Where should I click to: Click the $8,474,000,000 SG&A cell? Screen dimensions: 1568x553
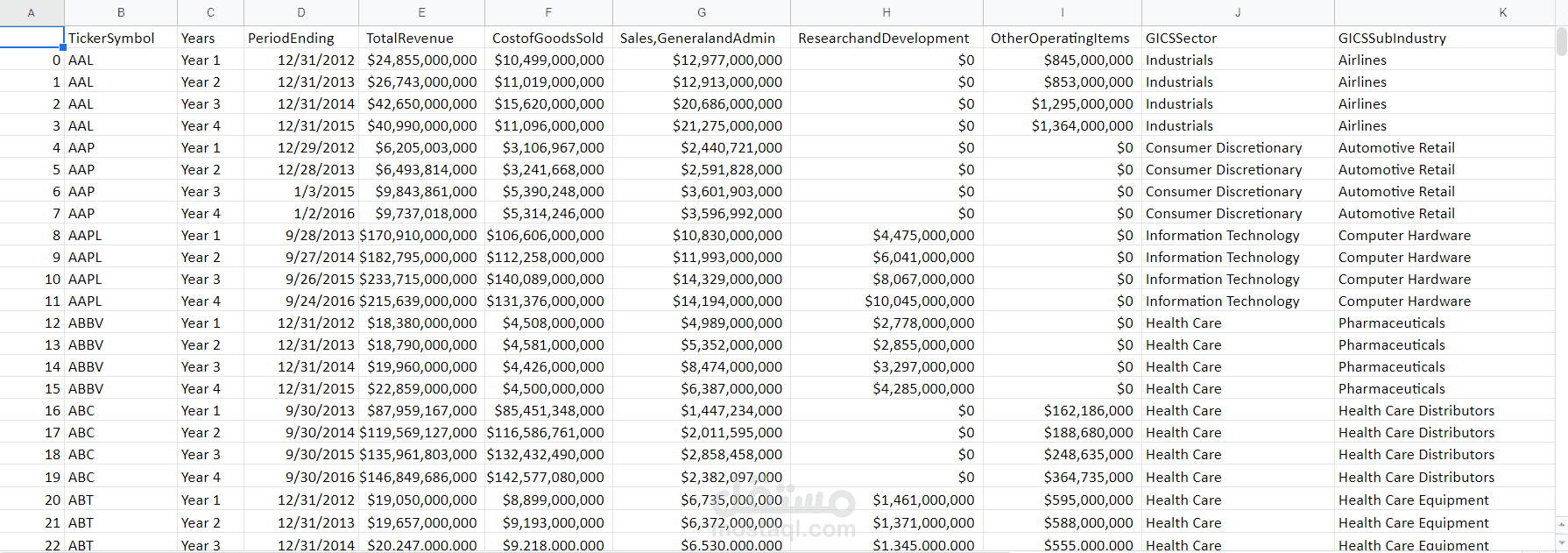(702, 366)
